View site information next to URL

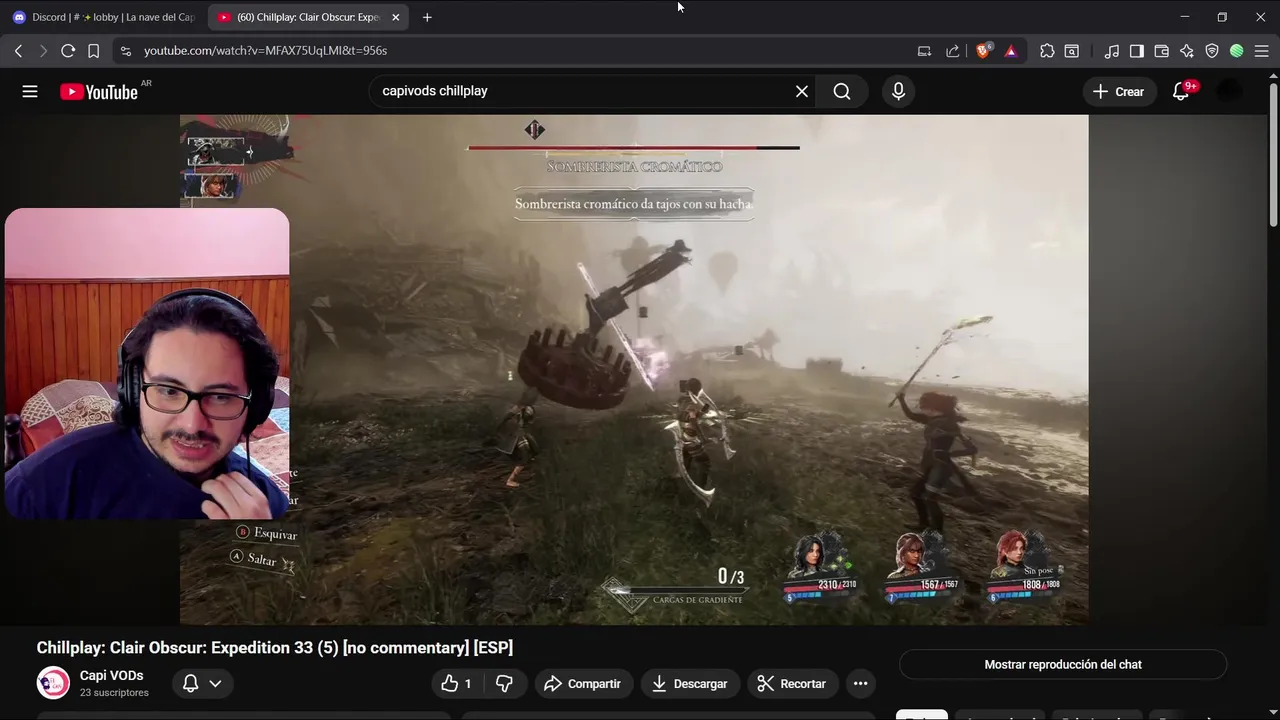124,51
